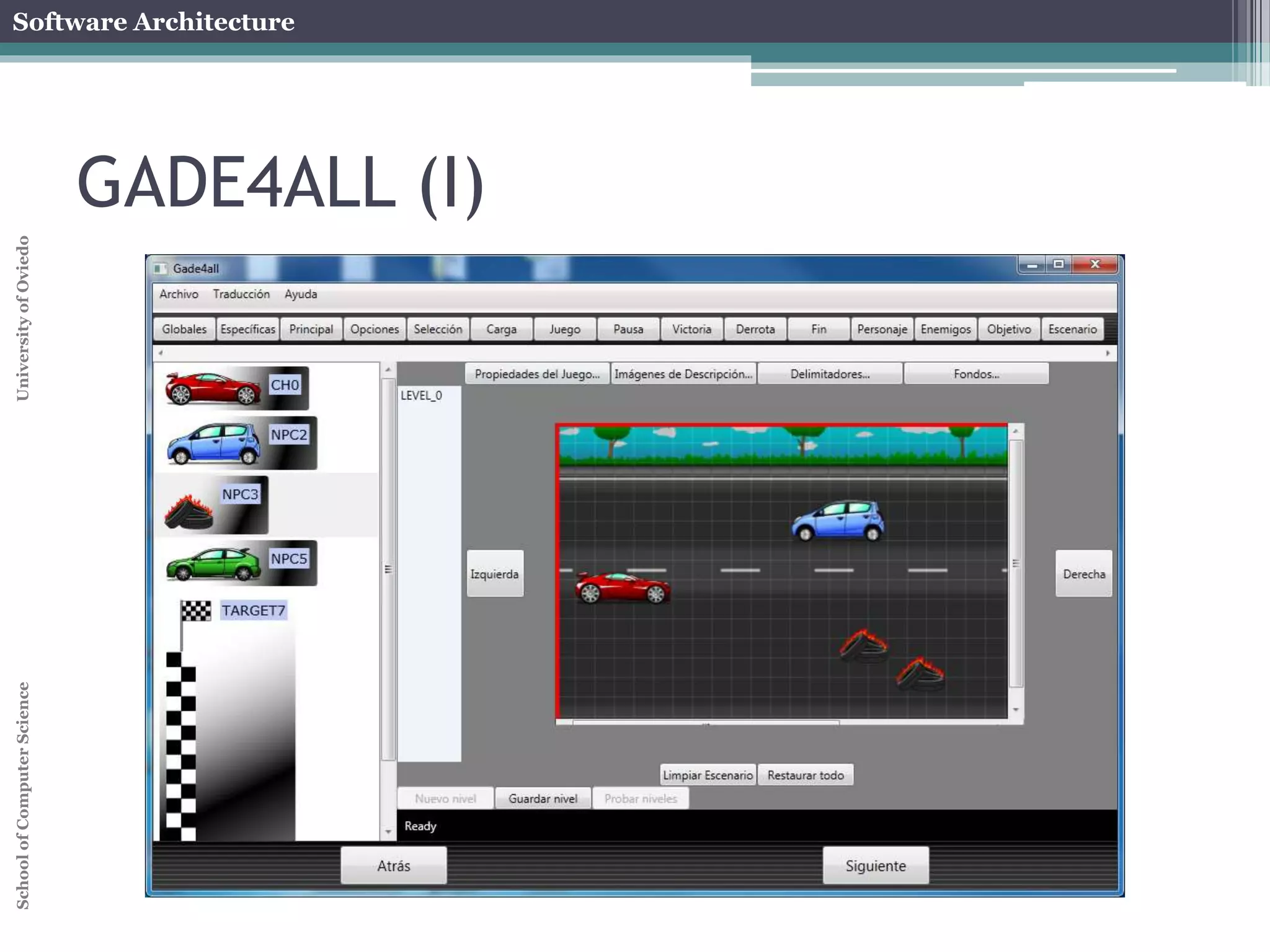This screenshot has width=1270, height=952.
Task: Switch to the Objetivo tab
Action: click(x=1009, y=329)
